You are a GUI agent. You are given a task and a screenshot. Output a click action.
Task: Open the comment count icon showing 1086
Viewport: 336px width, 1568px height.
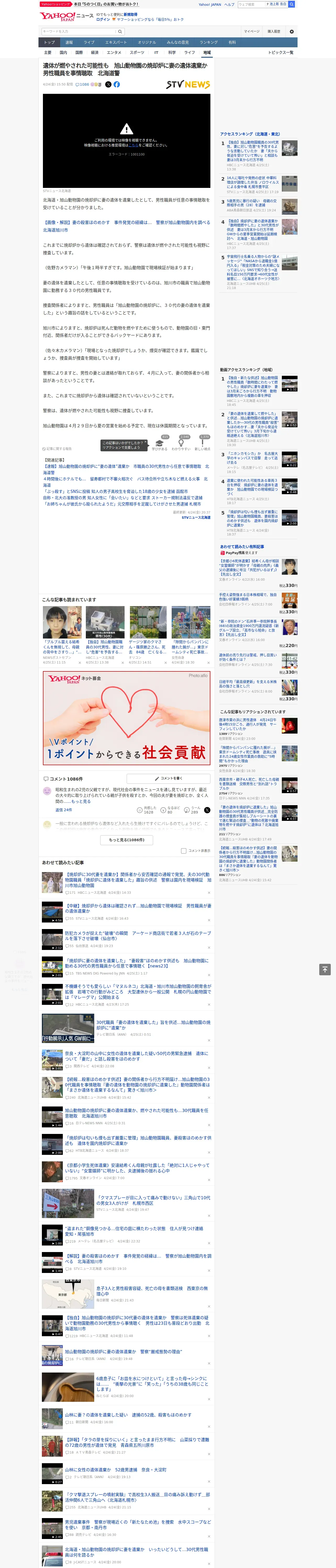(x=82, y=85)
